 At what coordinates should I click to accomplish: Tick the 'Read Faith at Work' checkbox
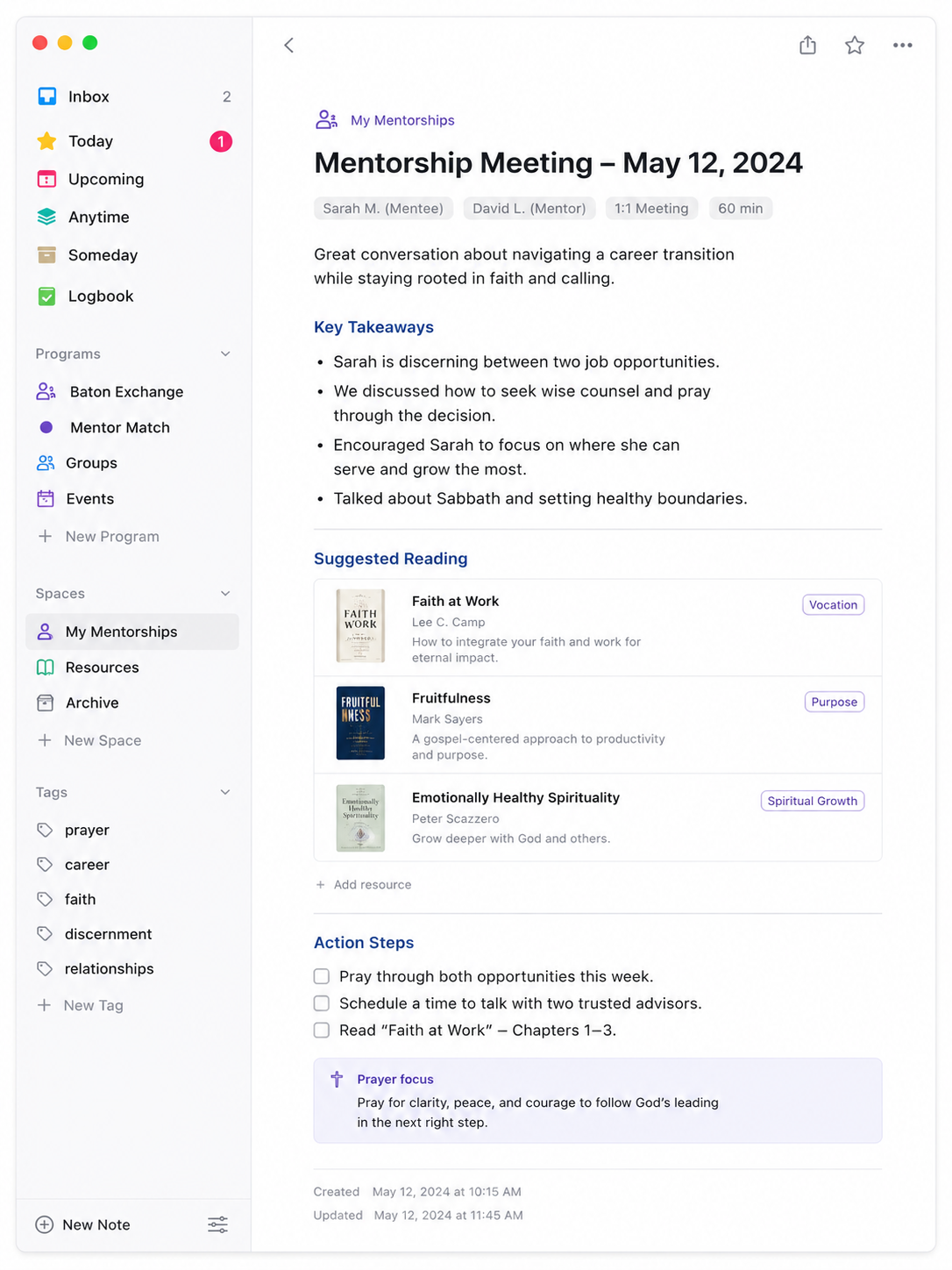(x=322, y=1030)
